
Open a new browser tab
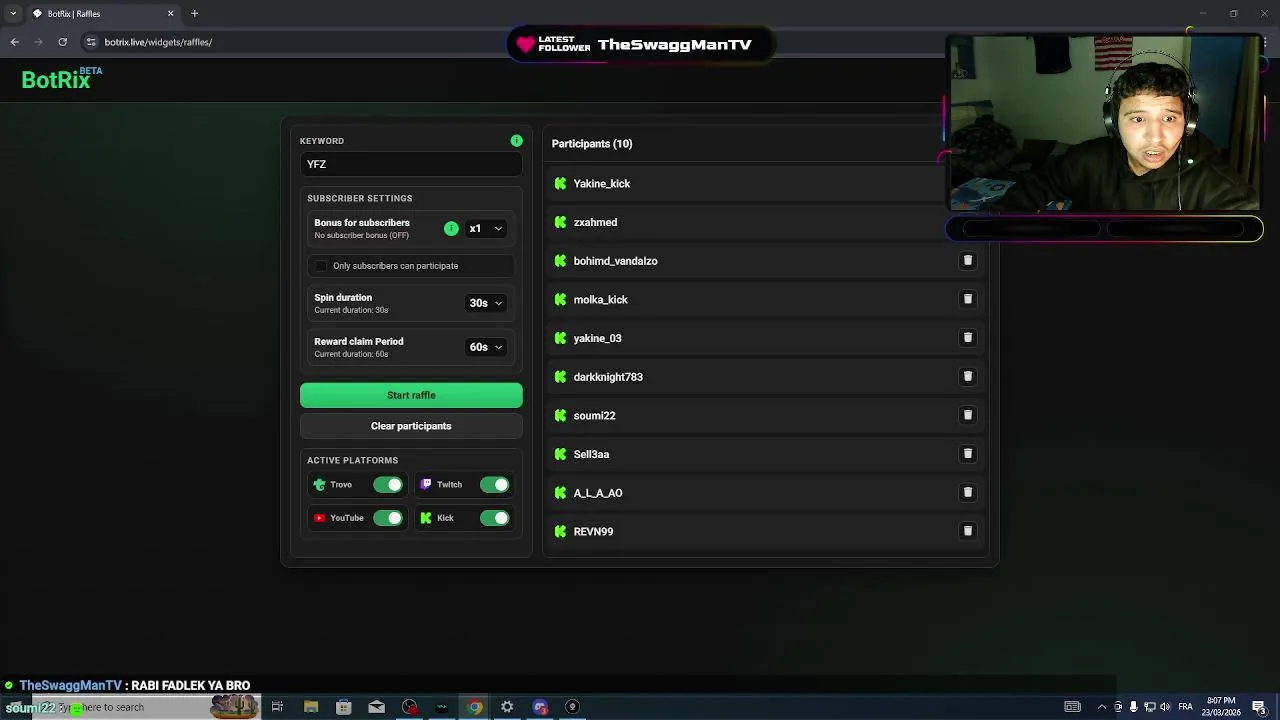(194, 14)
